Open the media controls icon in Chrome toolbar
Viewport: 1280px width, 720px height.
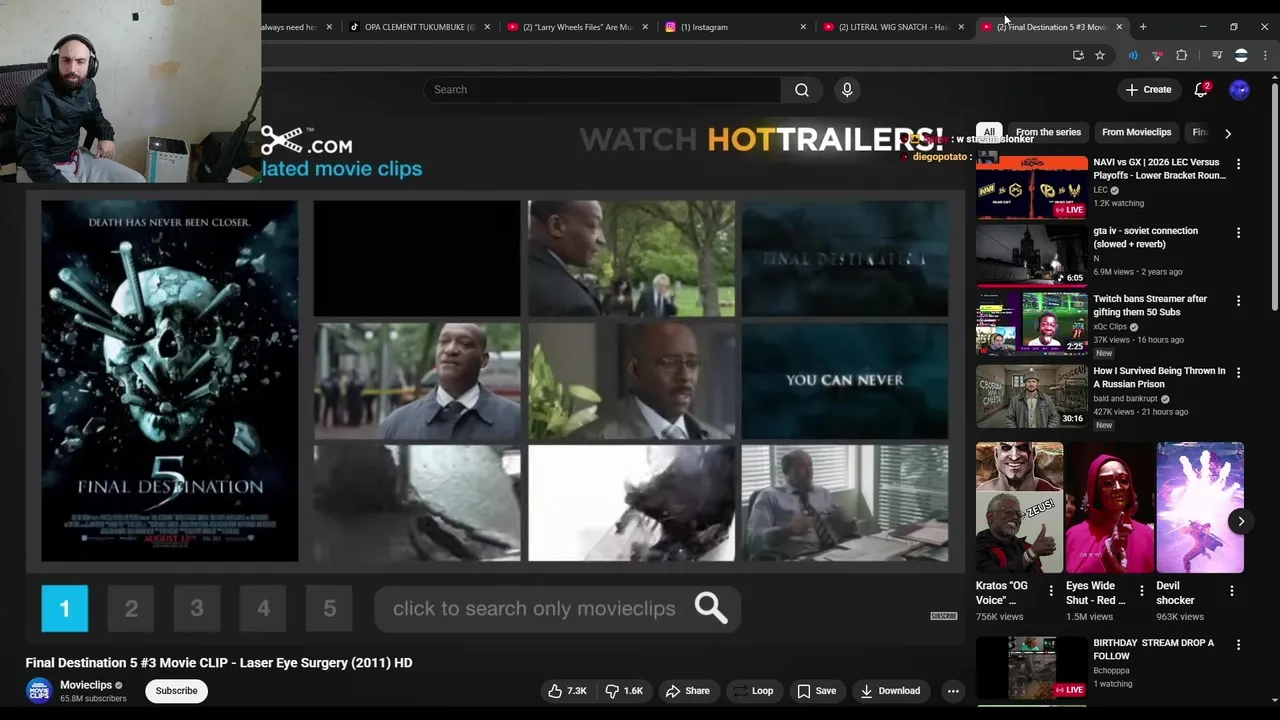tap(1217, 55)
